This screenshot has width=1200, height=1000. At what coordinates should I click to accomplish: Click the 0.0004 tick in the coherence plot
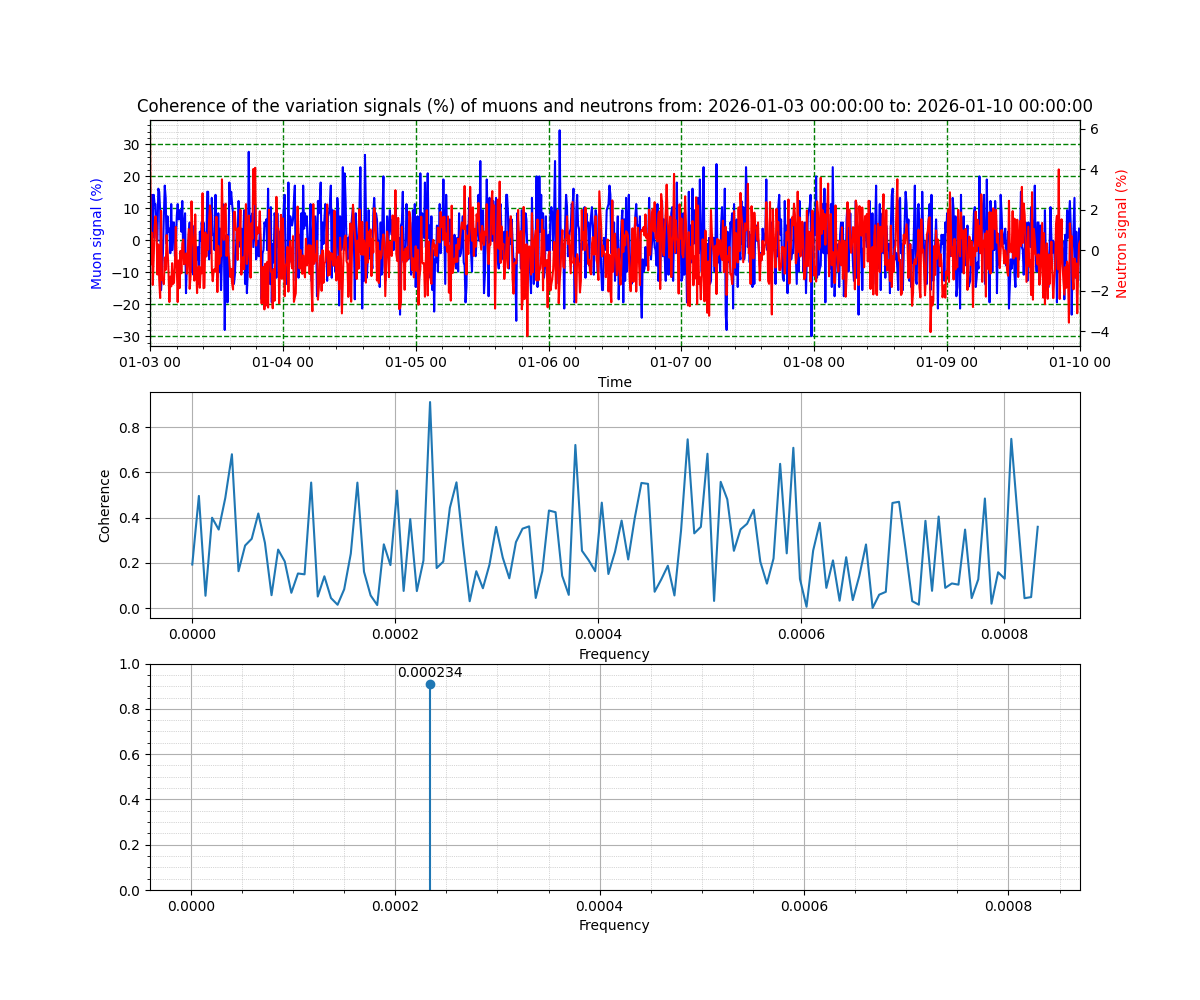coord(598,634)
